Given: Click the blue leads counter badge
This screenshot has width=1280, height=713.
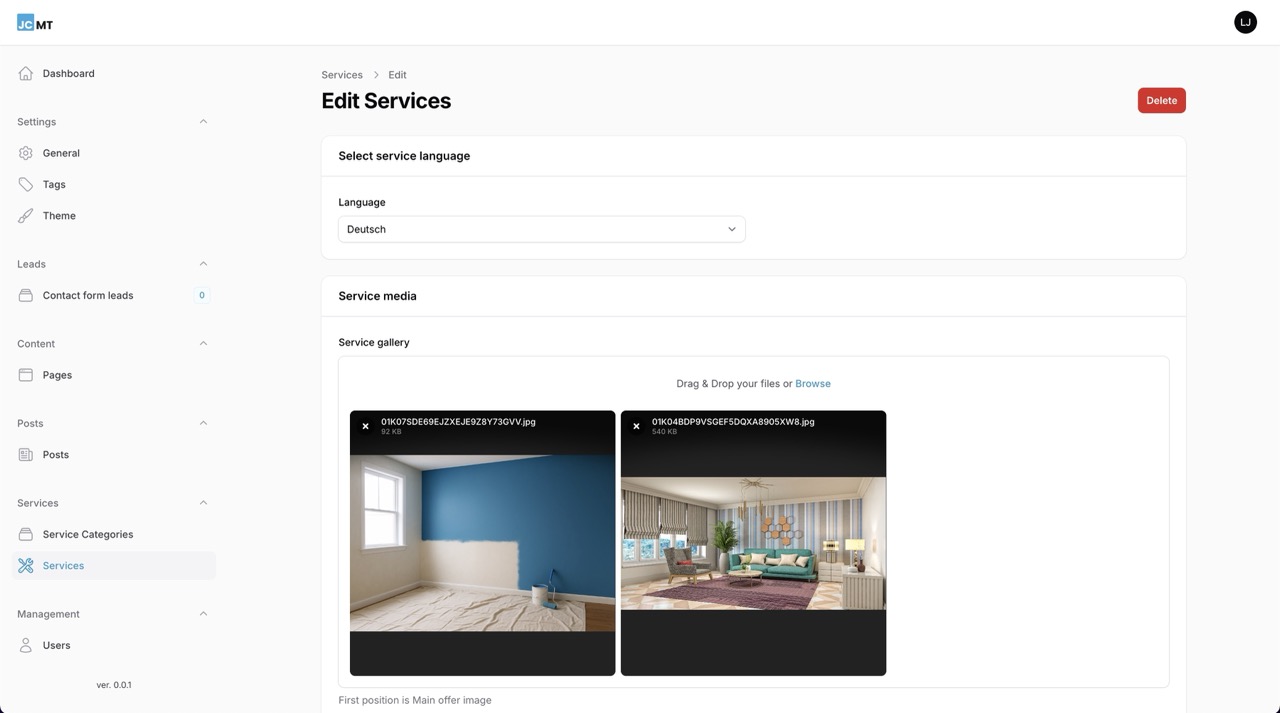Looking at the screenshot, I should pos(202,295).
